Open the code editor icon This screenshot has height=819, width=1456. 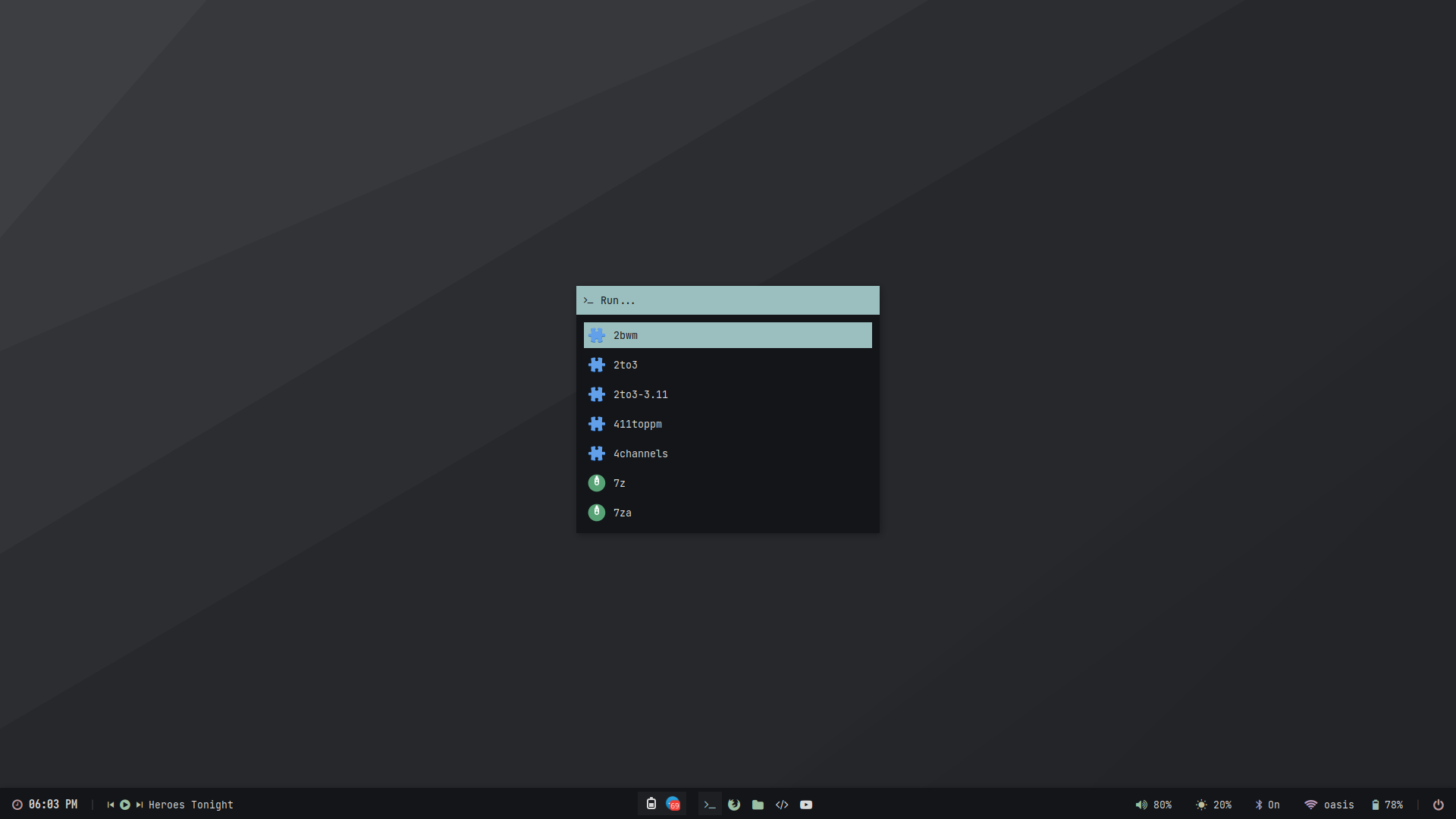pyautogui.click(x=782, y=805)
